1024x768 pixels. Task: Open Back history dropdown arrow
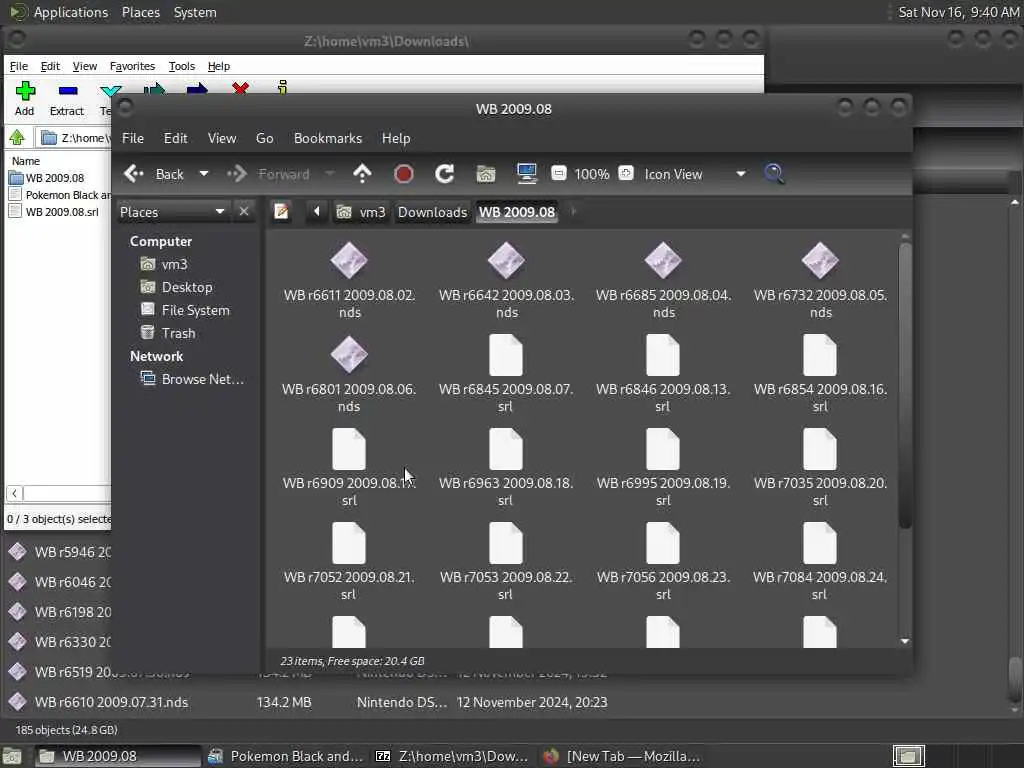click(204, 174)
